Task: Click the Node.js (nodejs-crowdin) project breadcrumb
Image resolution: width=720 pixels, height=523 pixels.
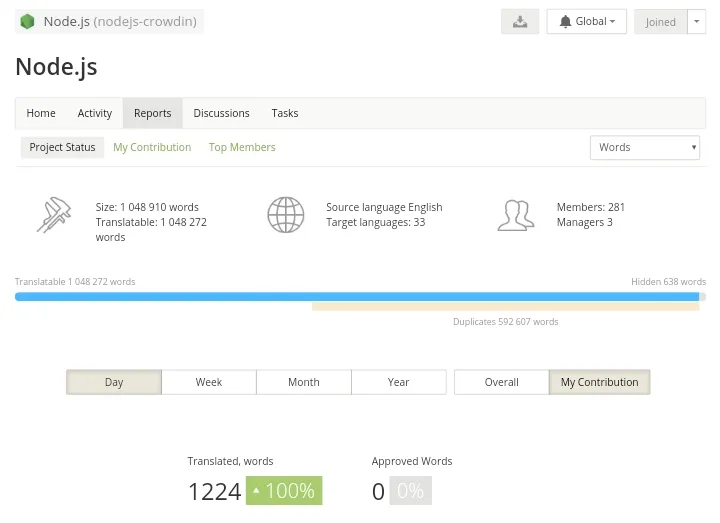Action: 109,22
